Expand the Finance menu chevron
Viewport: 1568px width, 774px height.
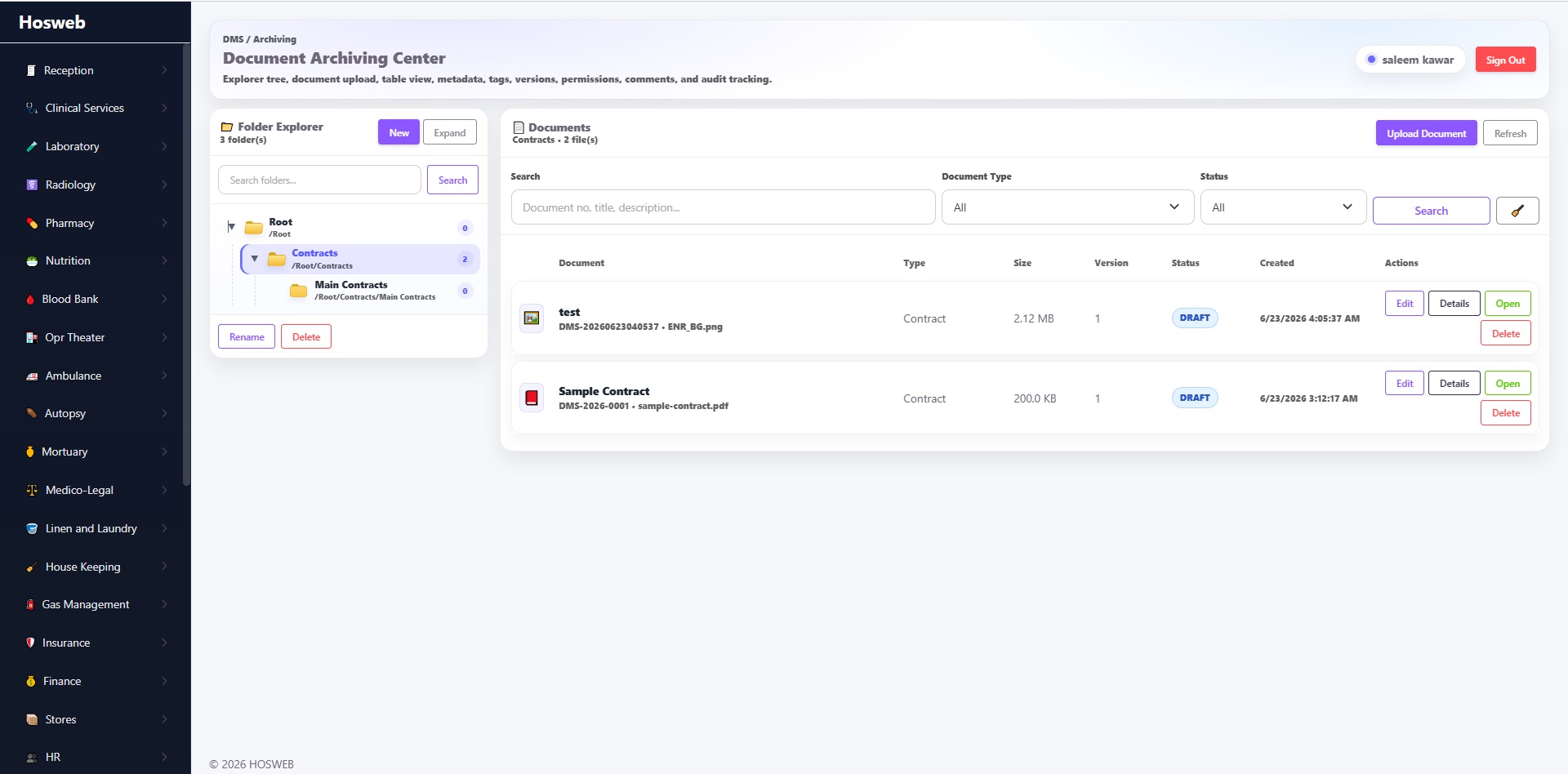pos(164,681)
